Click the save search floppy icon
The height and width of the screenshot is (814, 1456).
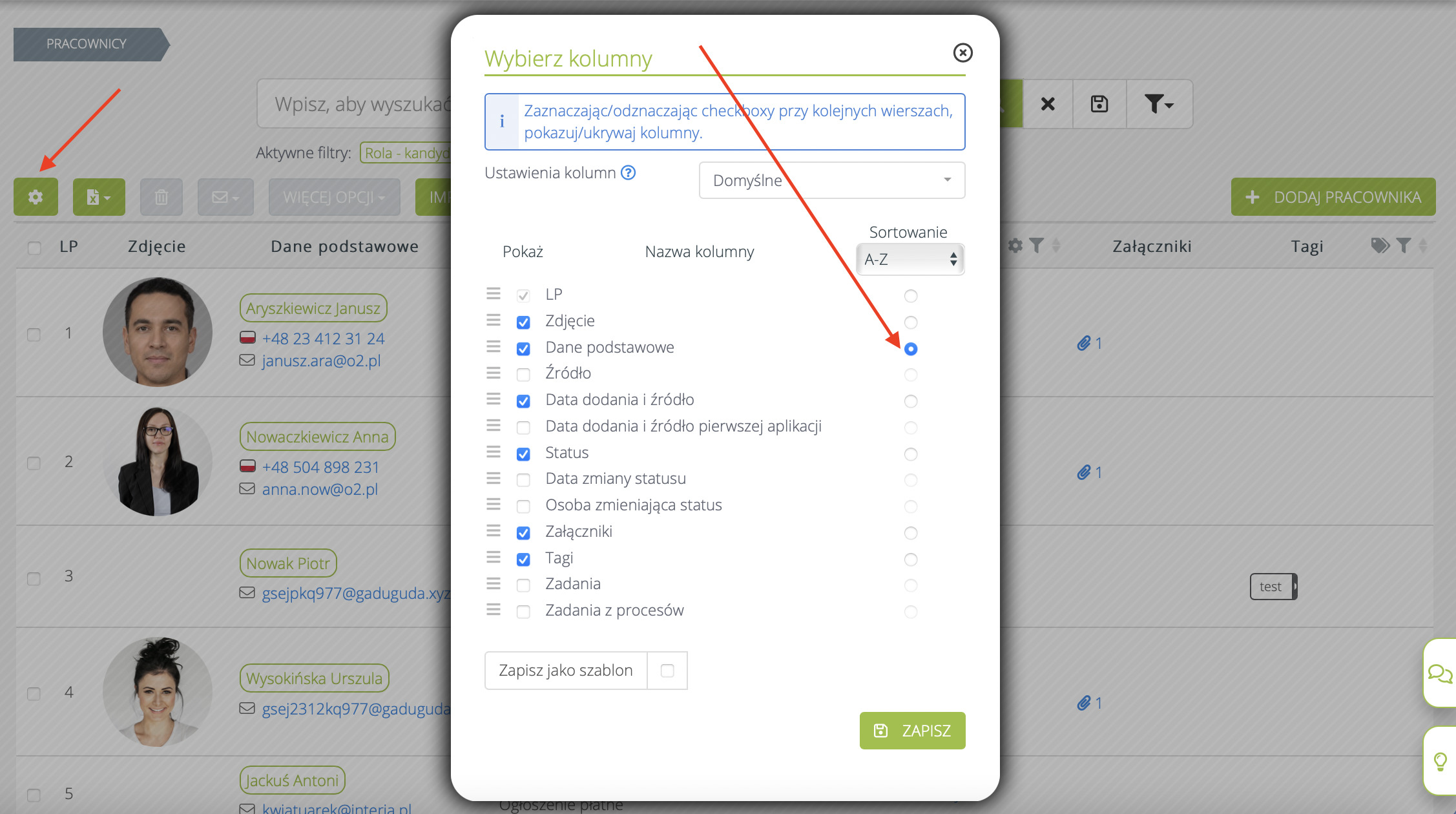pyautogui.click(x=1099, y=104)
